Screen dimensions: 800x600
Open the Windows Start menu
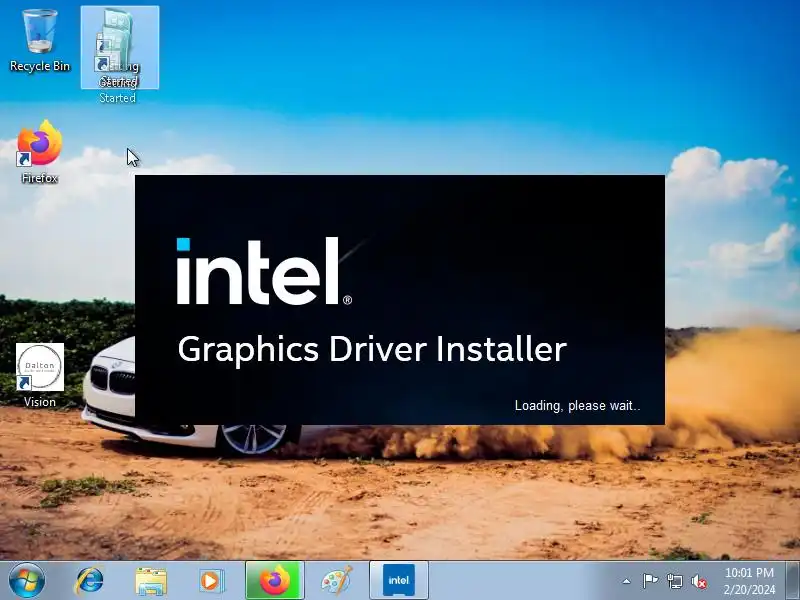tap(27, 580)
